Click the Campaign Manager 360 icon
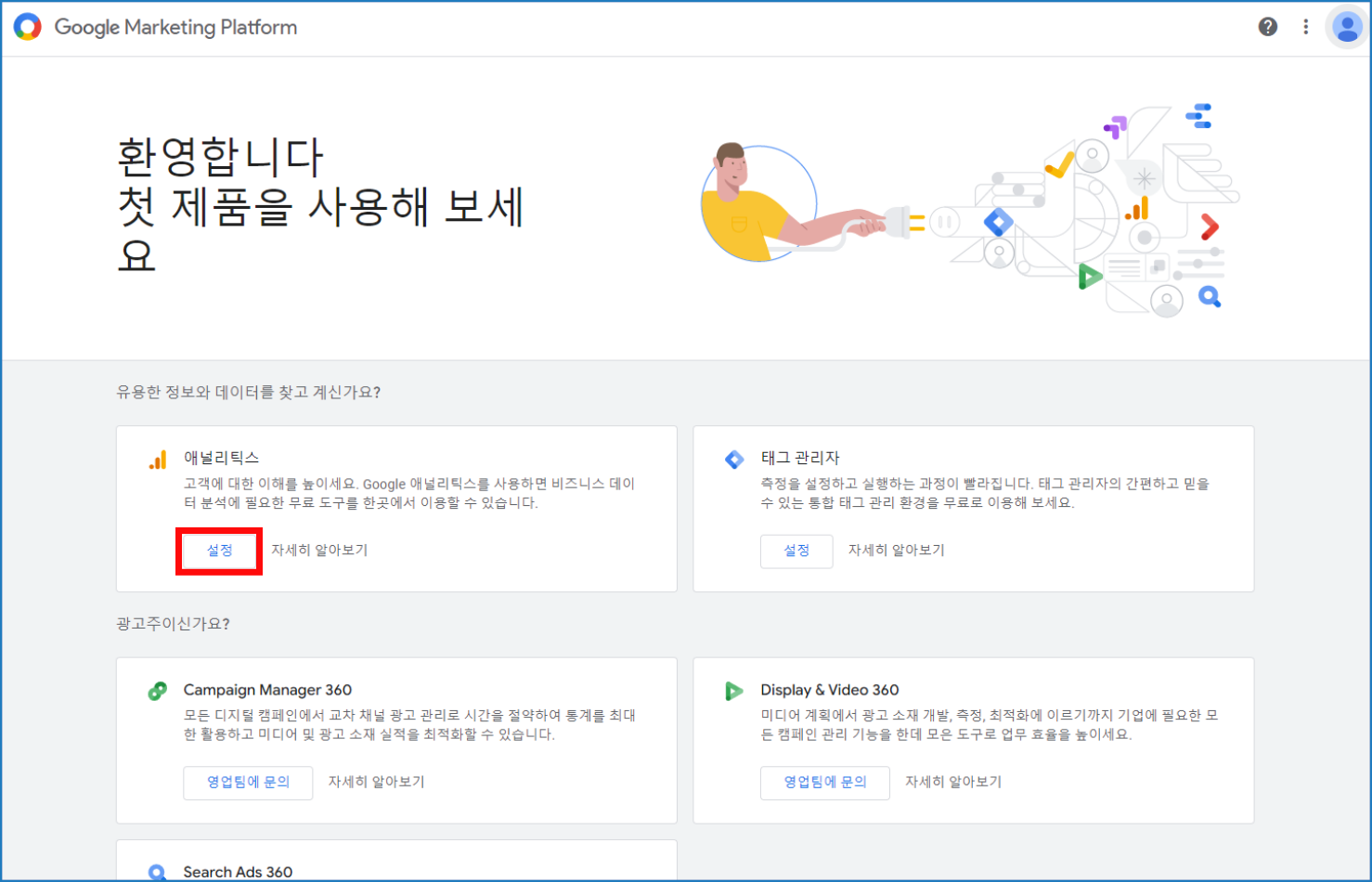1372x882 pixels. point(158,691)
